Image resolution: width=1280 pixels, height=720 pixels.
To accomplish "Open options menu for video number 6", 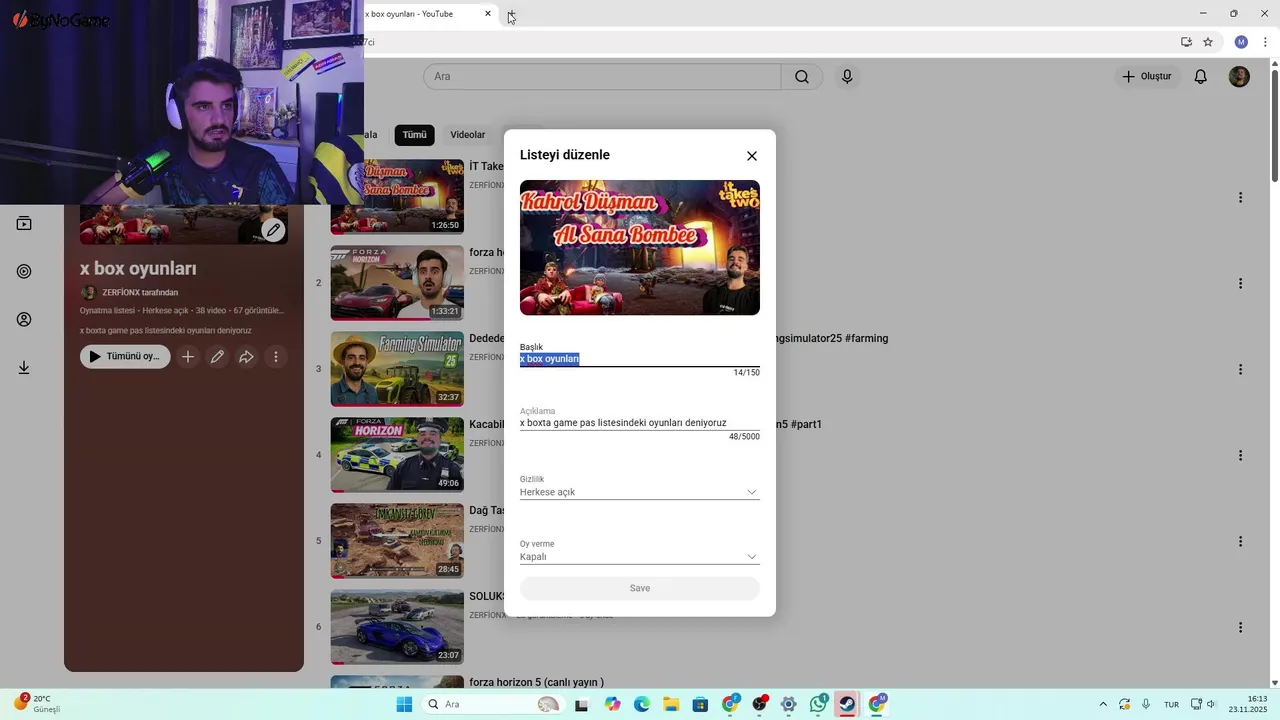I will (x=1240, y=628).
